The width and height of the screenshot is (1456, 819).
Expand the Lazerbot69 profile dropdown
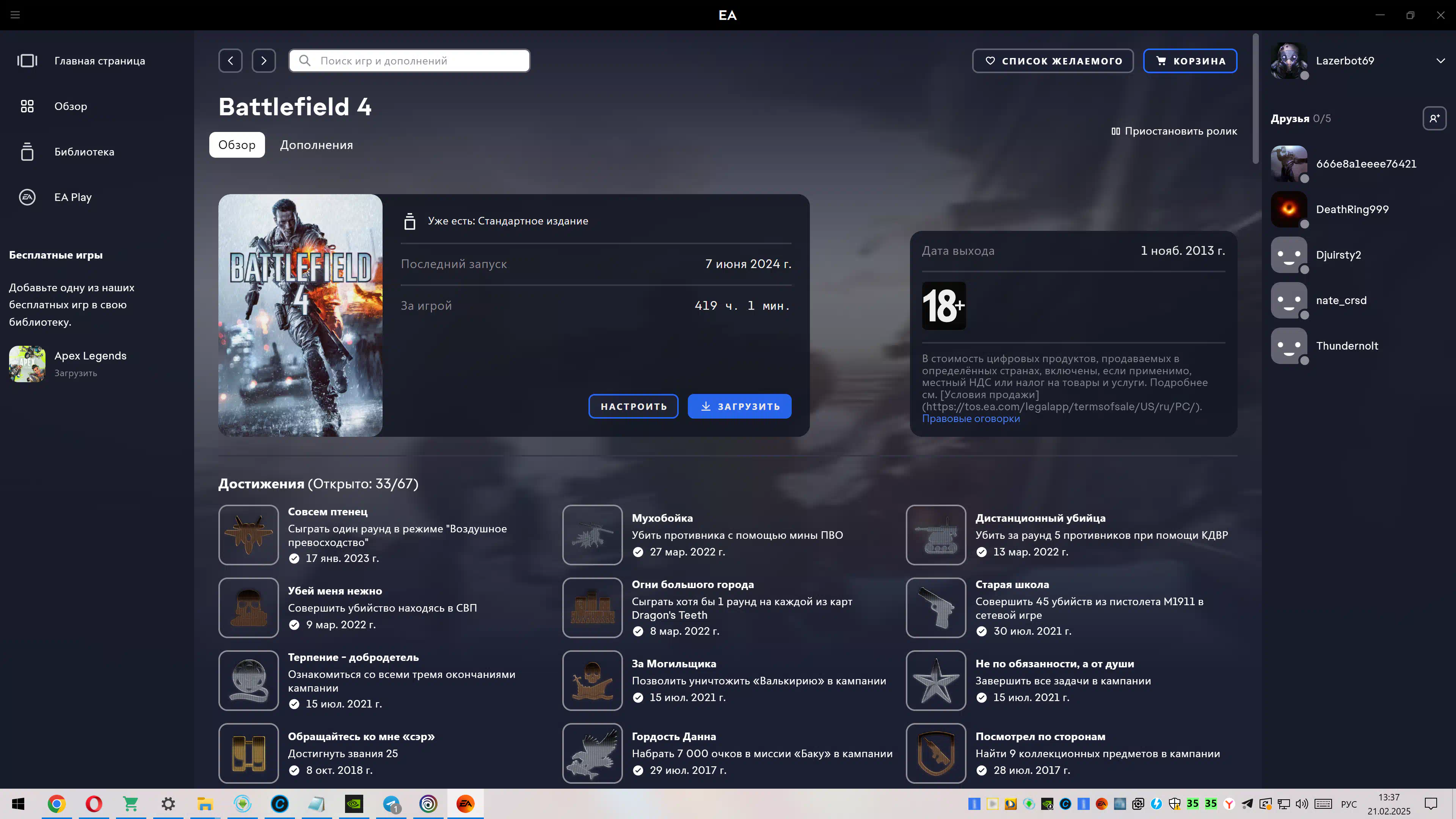coord(1441,61)
